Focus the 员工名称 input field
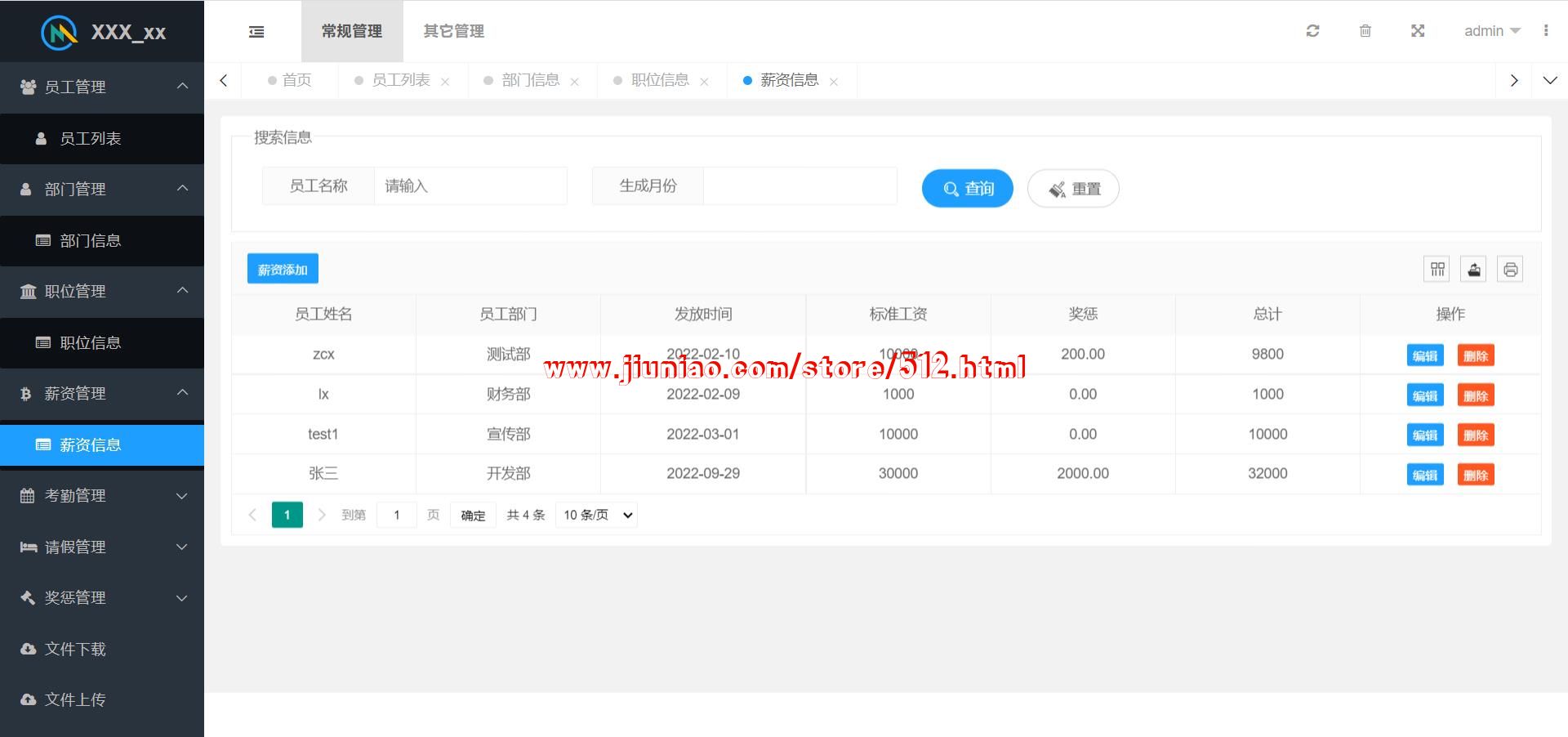Image resolution: width=1568 pixels, height=737 pixels. click(470, 186)
